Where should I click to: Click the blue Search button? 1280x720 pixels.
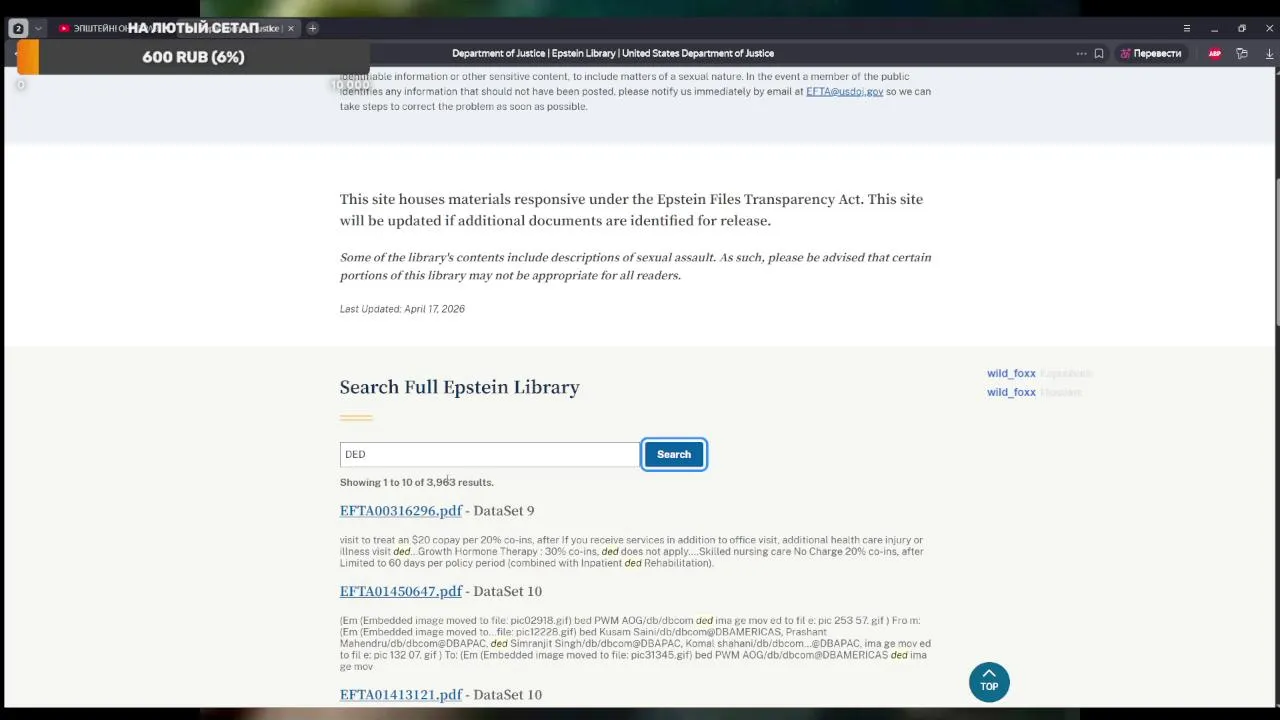(674, 454)
